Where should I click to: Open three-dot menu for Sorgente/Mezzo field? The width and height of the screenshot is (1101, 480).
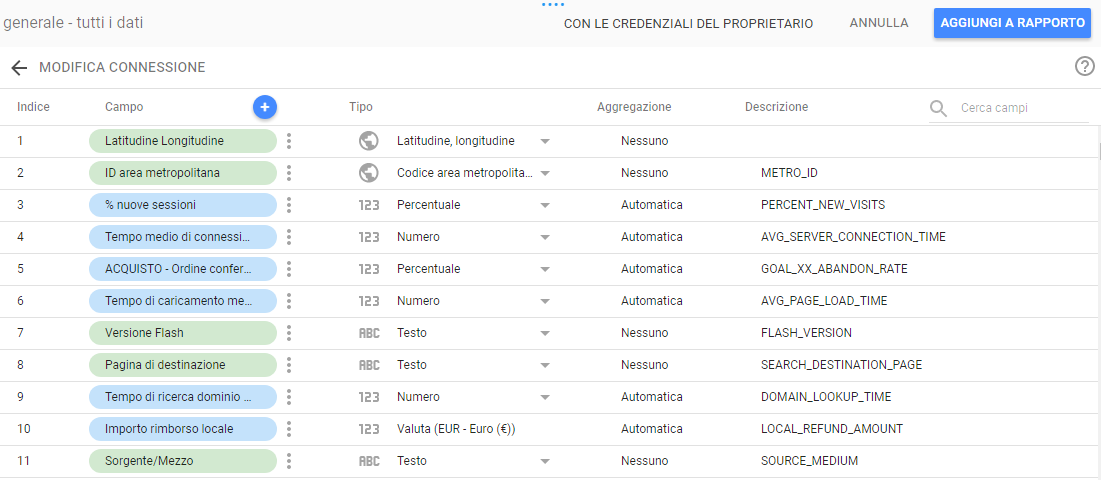288,461
